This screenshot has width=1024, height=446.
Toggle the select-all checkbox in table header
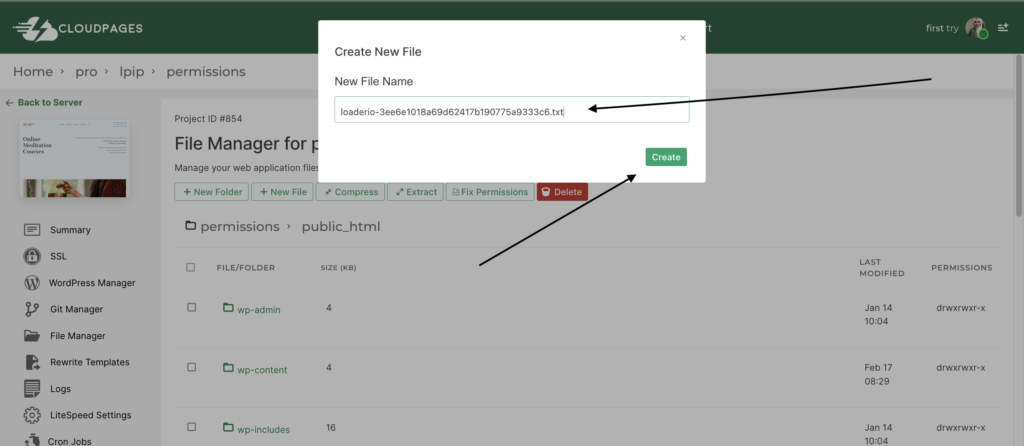pyautogui.click(x=191, y=267)
